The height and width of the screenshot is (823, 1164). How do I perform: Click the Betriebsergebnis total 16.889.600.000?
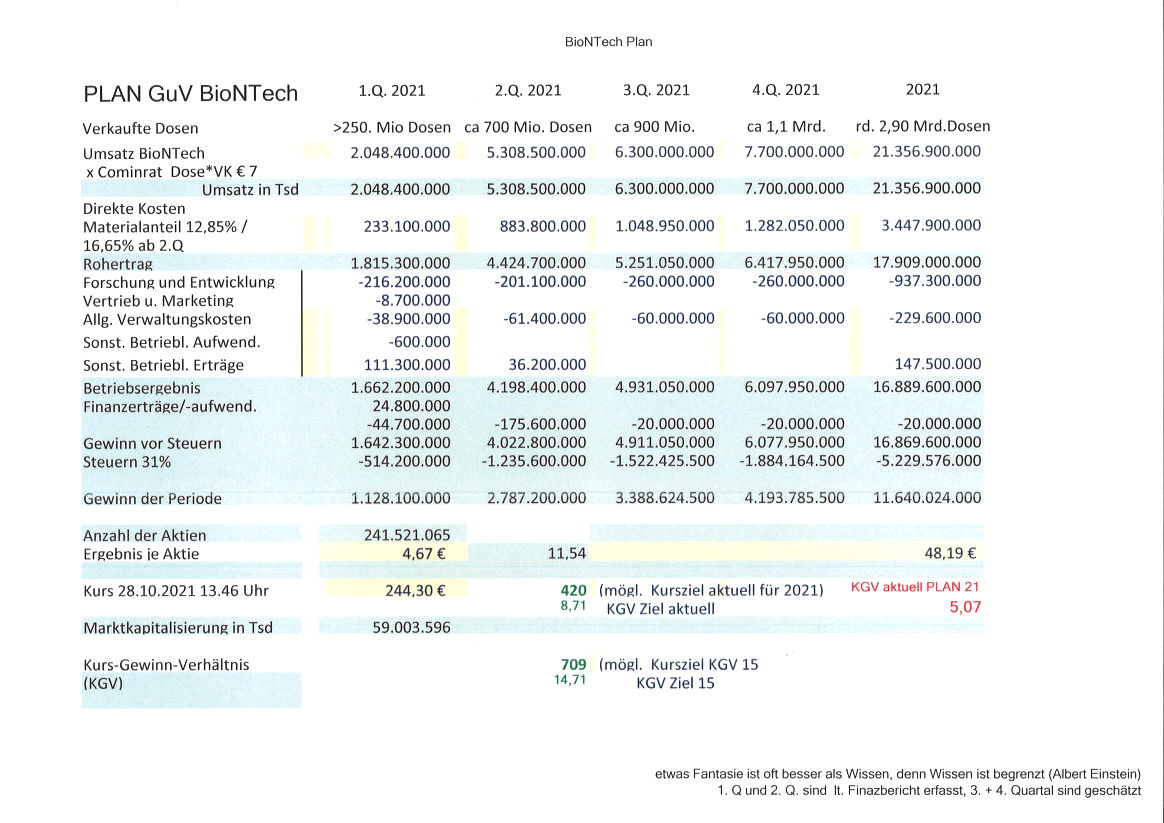(x=926, y=387)
